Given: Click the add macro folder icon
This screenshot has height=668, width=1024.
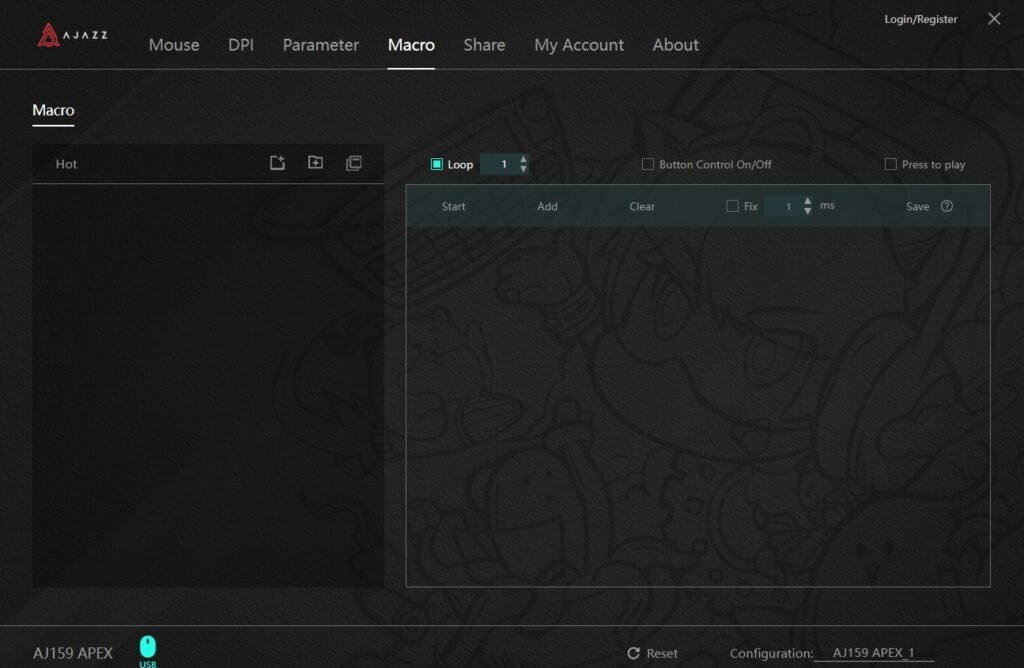Looking at the screenshot, I should coord(315,163).
